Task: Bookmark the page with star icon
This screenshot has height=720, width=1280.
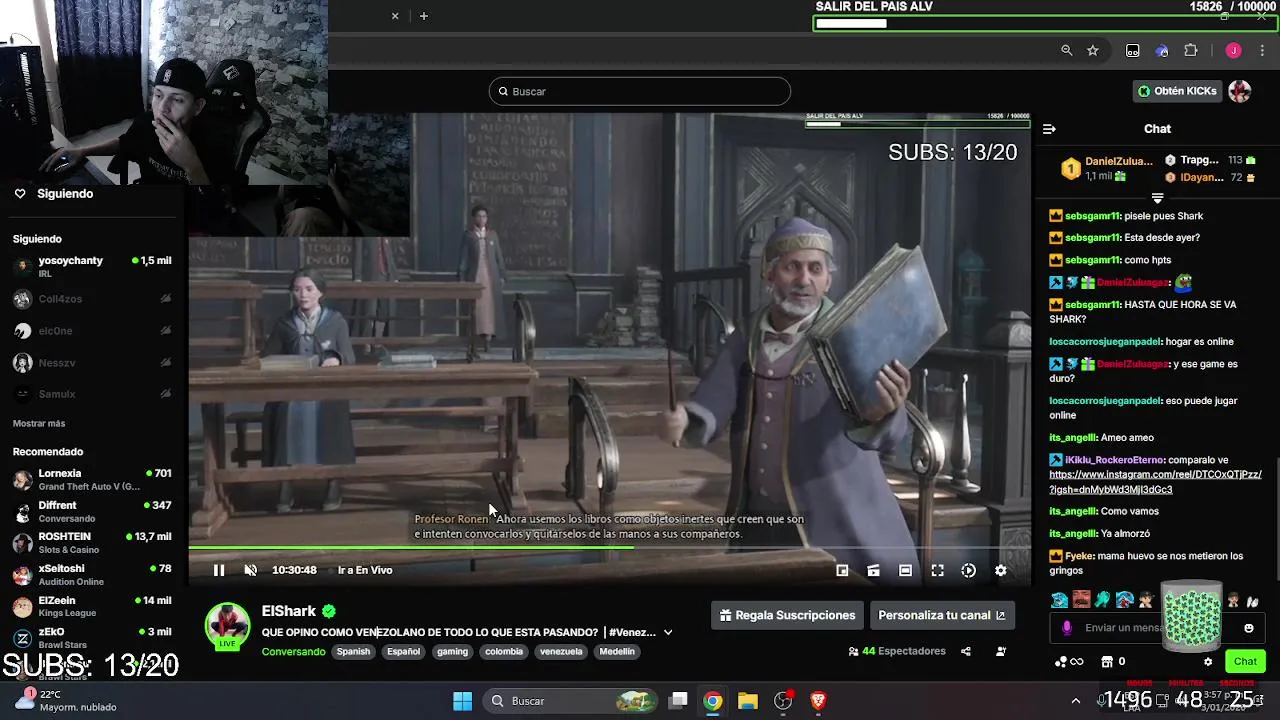Action: click(1093, 50)
